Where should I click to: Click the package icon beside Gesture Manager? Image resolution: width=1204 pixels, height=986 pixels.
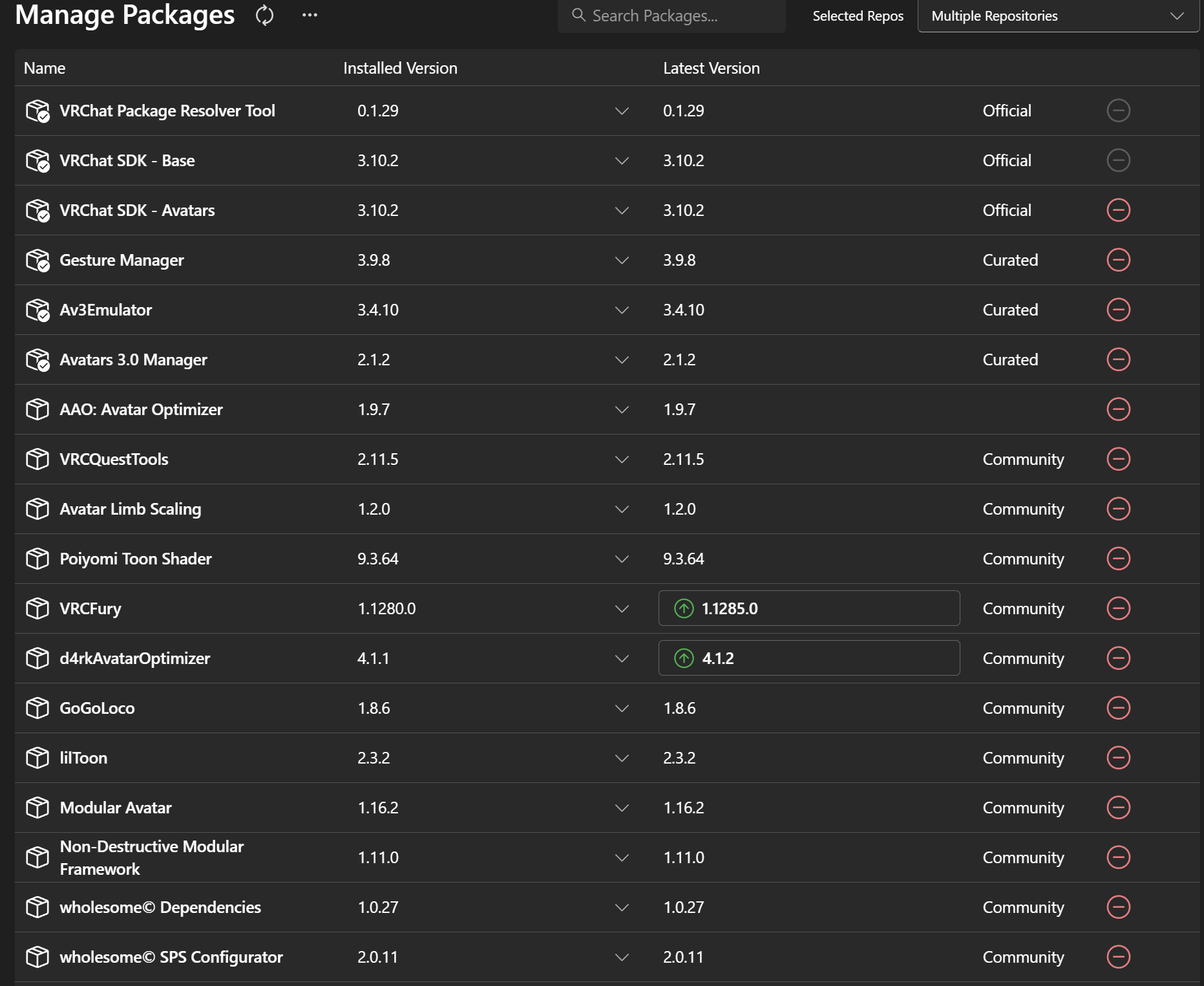(x=37, y=260)
